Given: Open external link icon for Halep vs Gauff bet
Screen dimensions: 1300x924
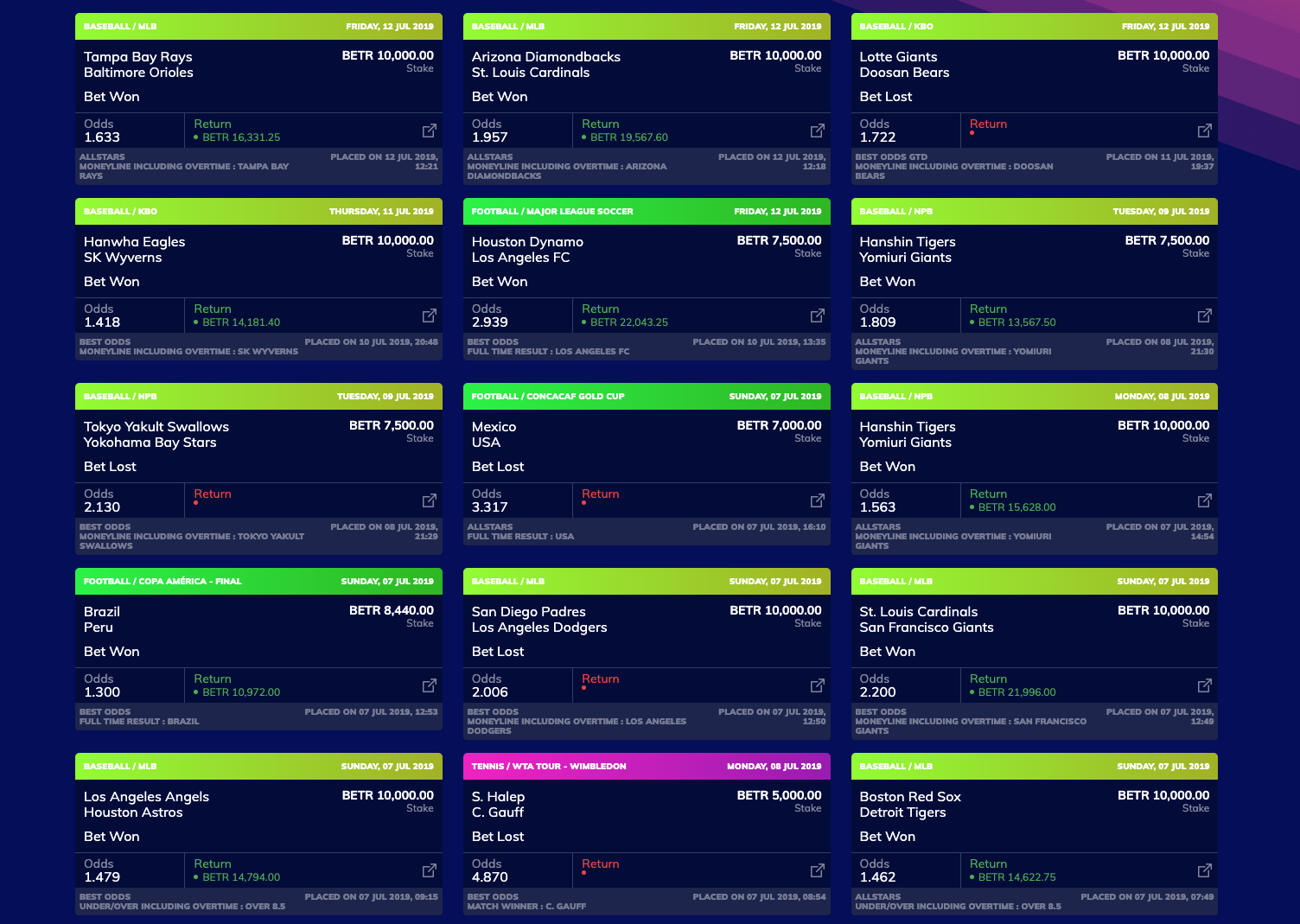Looking at the screenshot, I should (818, 870).
